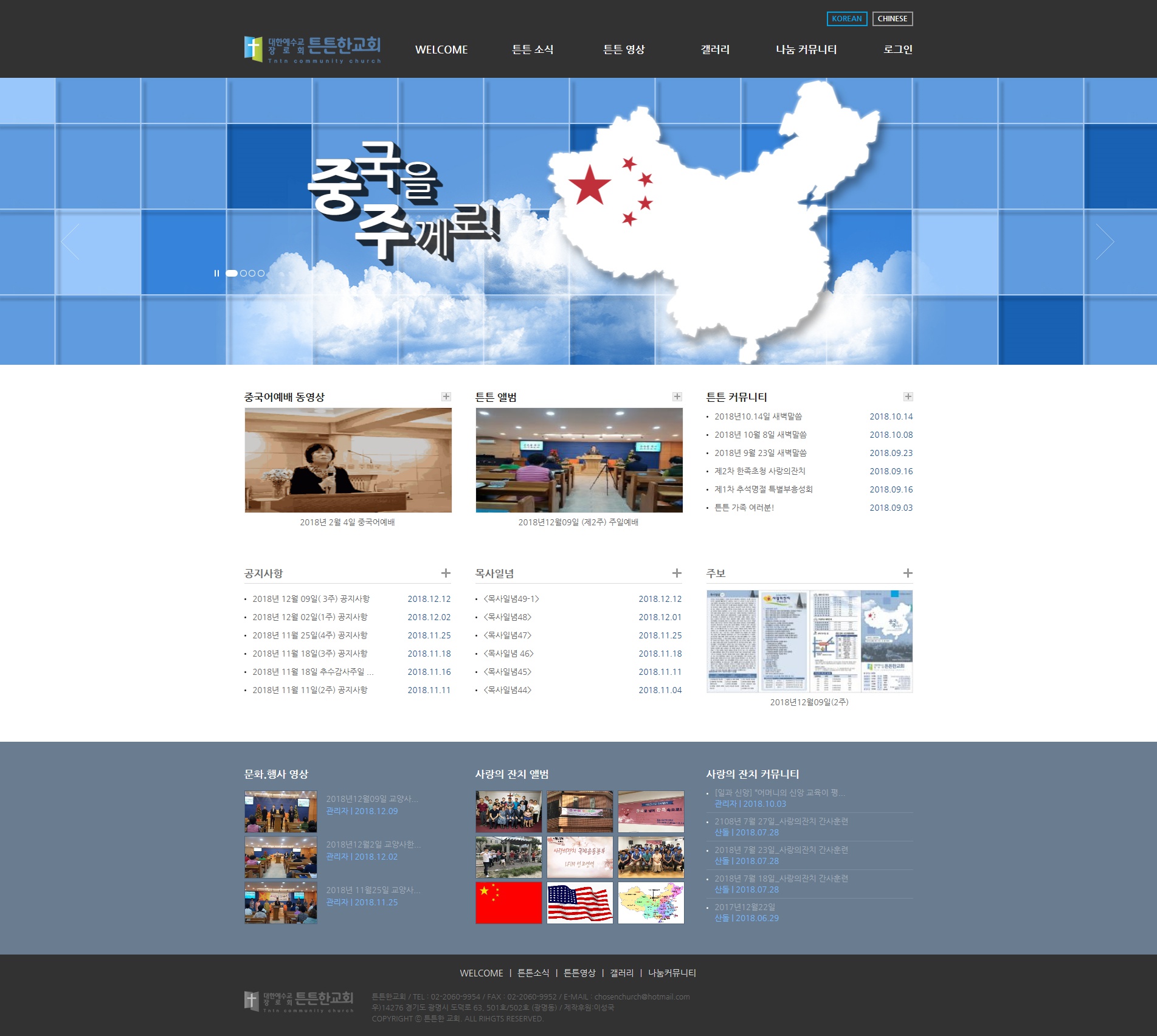The width and height of the screenshot is (1157, 1036).
Task: Advance to next banner slide arrow
Action: click(x=1104, y=242)
